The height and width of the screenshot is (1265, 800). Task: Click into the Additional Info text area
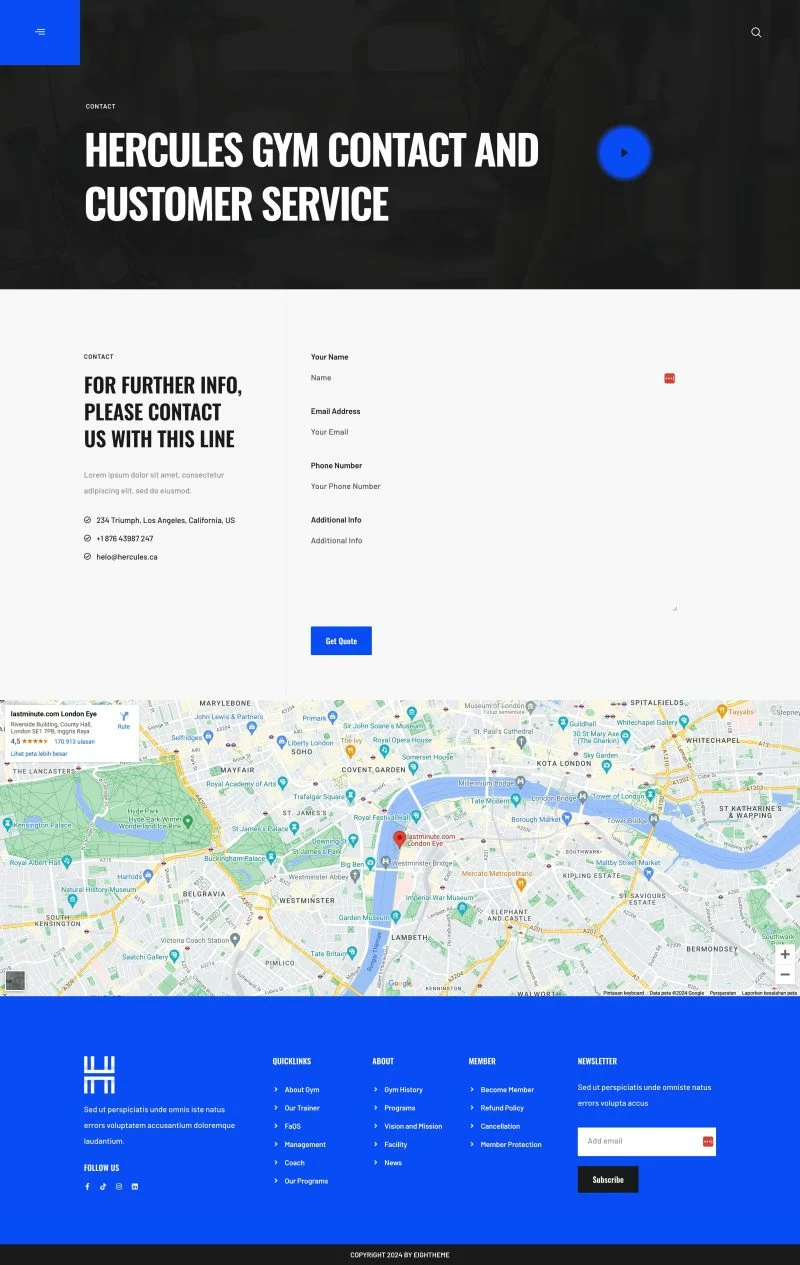pos(493,570)
